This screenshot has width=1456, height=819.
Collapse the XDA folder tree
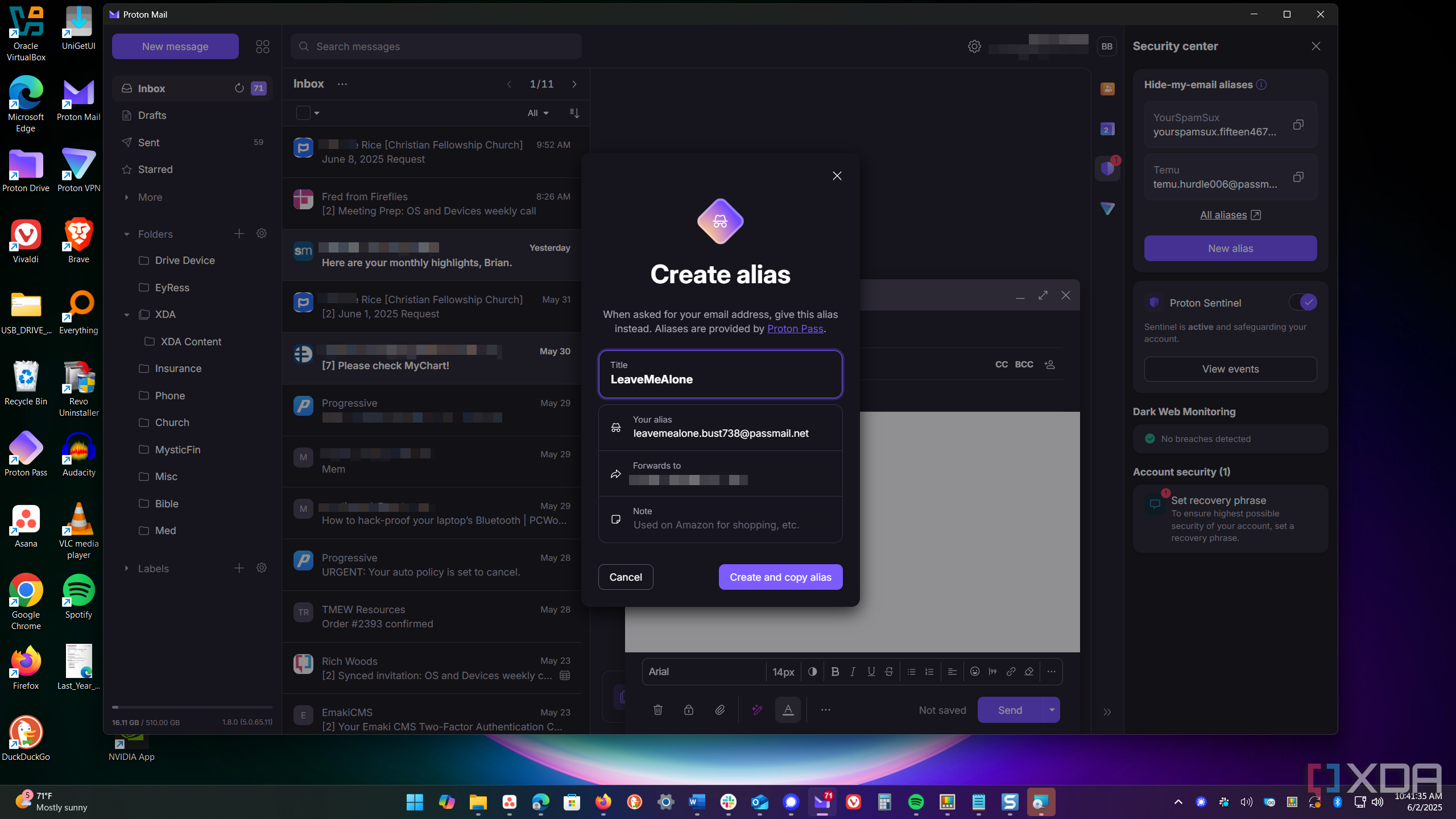[126, 315]
